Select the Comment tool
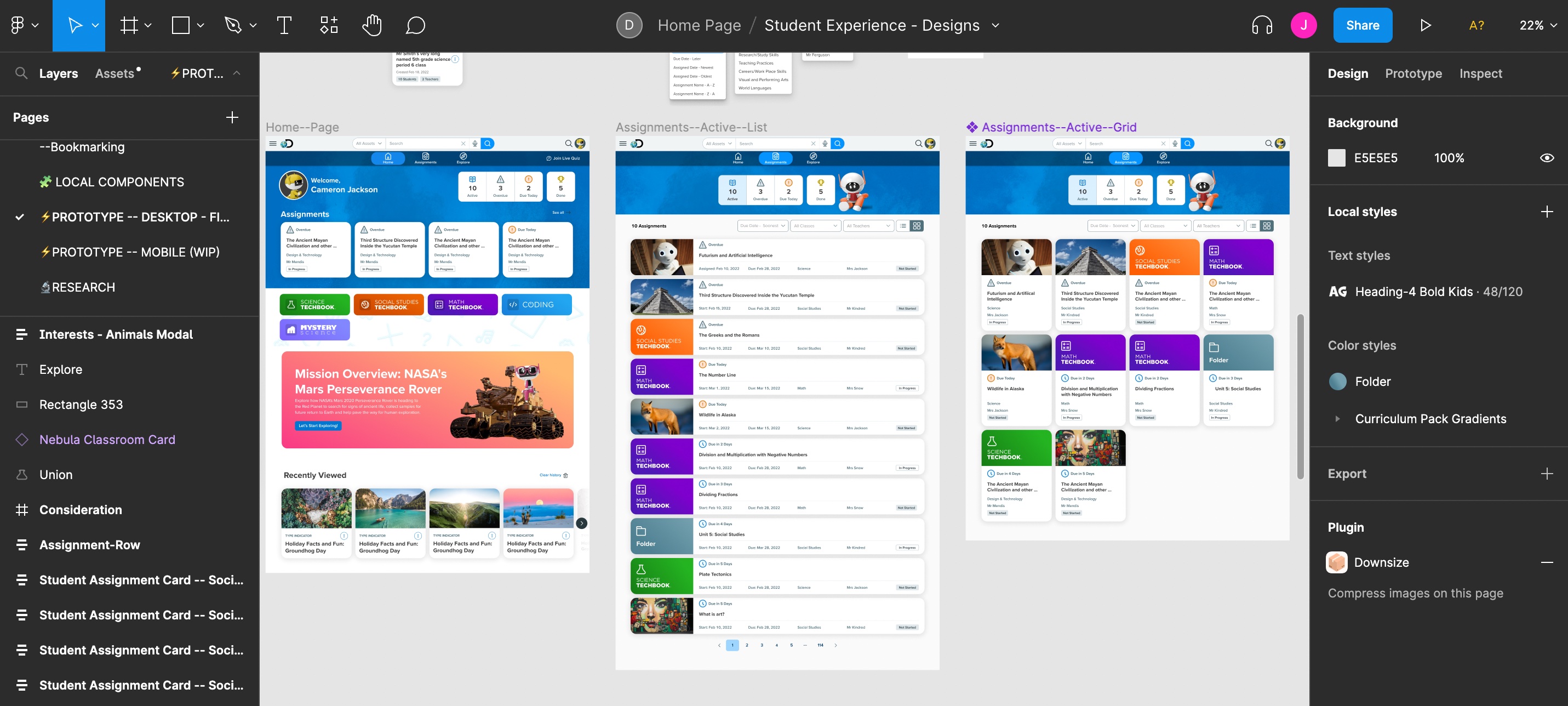Screen dimensions: 1568x706 [x=415, y=26]
